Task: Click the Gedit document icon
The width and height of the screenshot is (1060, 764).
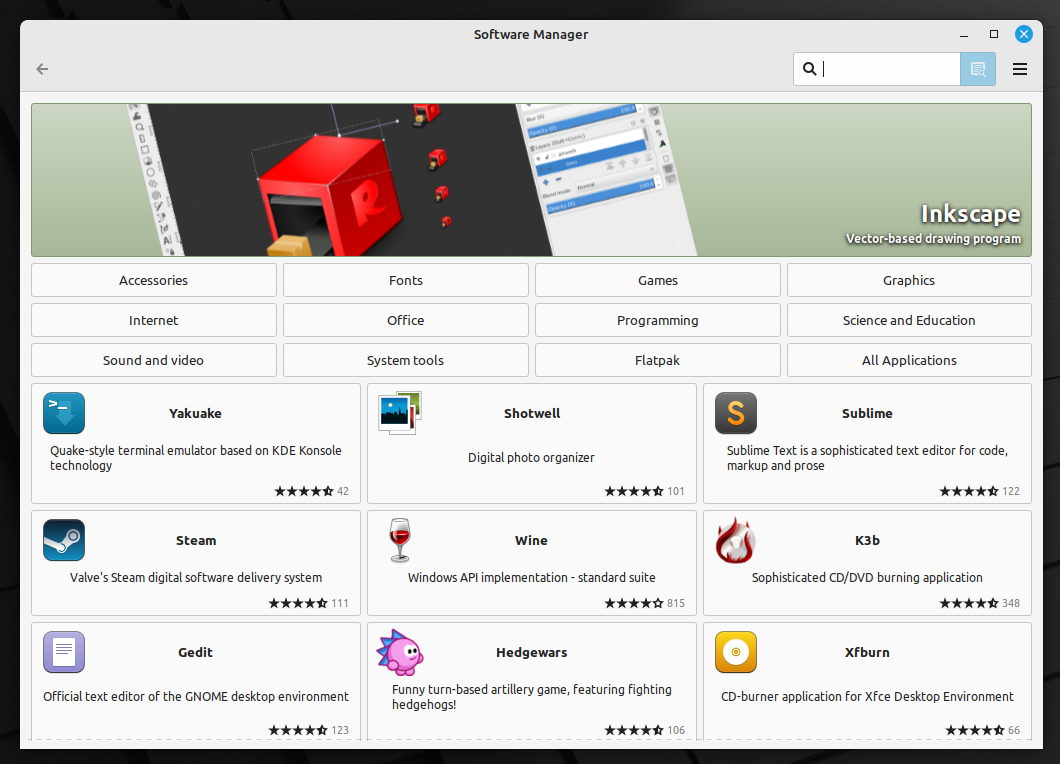Action: 64,652
